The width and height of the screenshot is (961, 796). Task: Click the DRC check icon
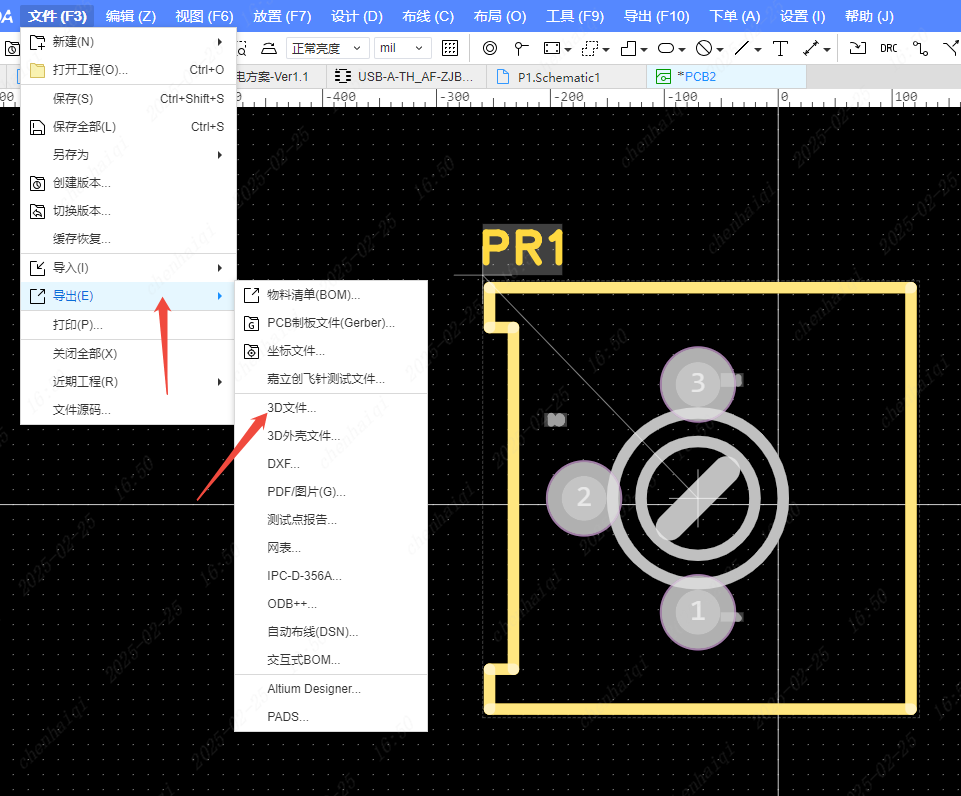tap(888, 48)
